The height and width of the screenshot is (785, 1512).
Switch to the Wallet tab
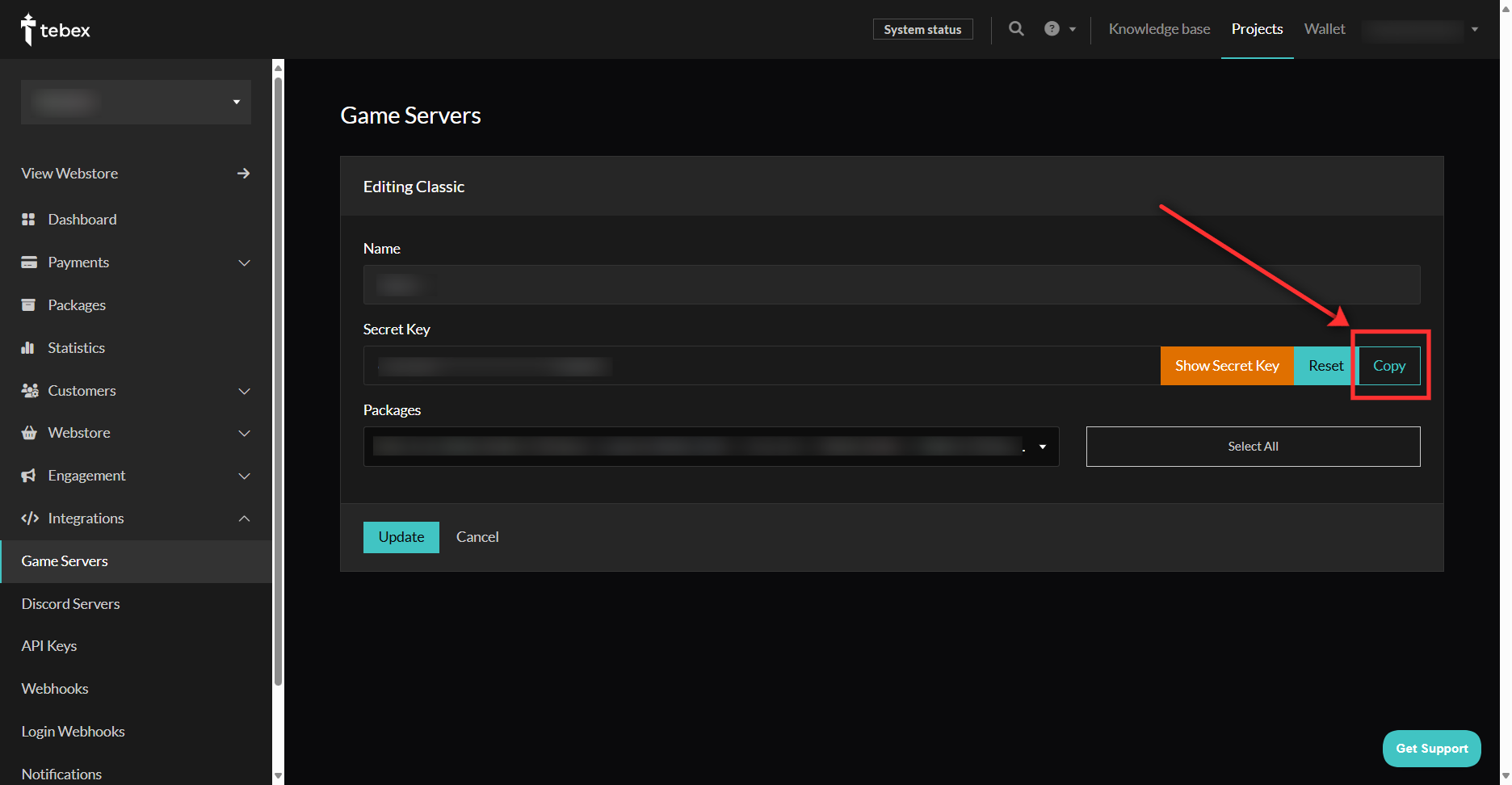click(1325, 29)
